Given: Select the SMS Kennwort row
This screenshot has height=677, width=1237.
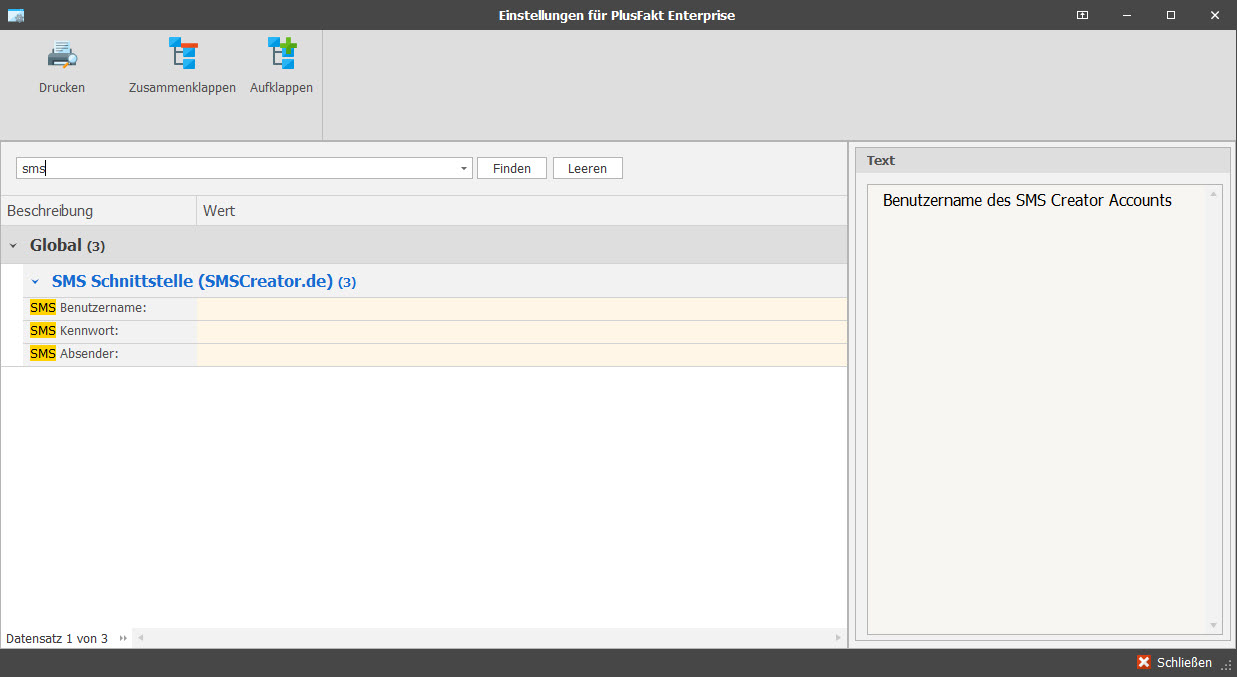Looking at the screenshot, I should [435, 331].
